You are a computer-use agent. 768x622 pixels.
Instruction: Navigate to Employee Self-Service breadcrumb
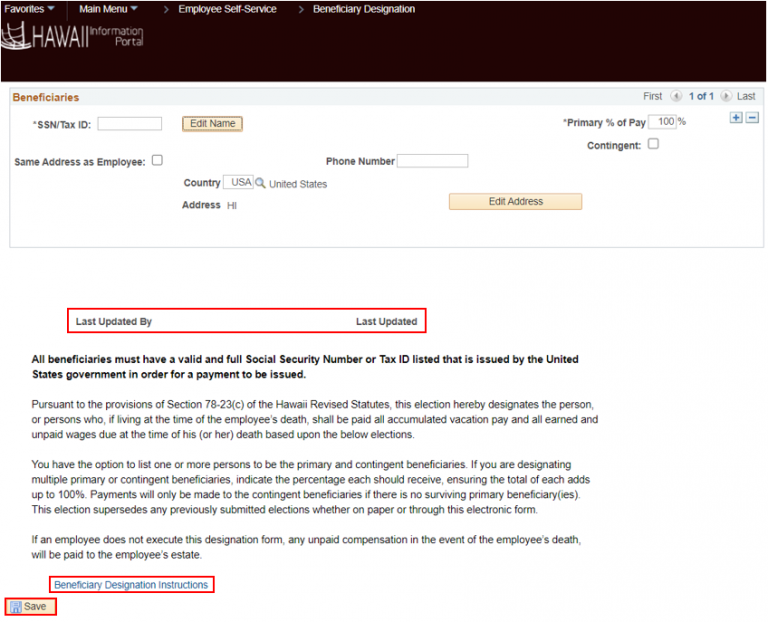click(x=221, y=9)
